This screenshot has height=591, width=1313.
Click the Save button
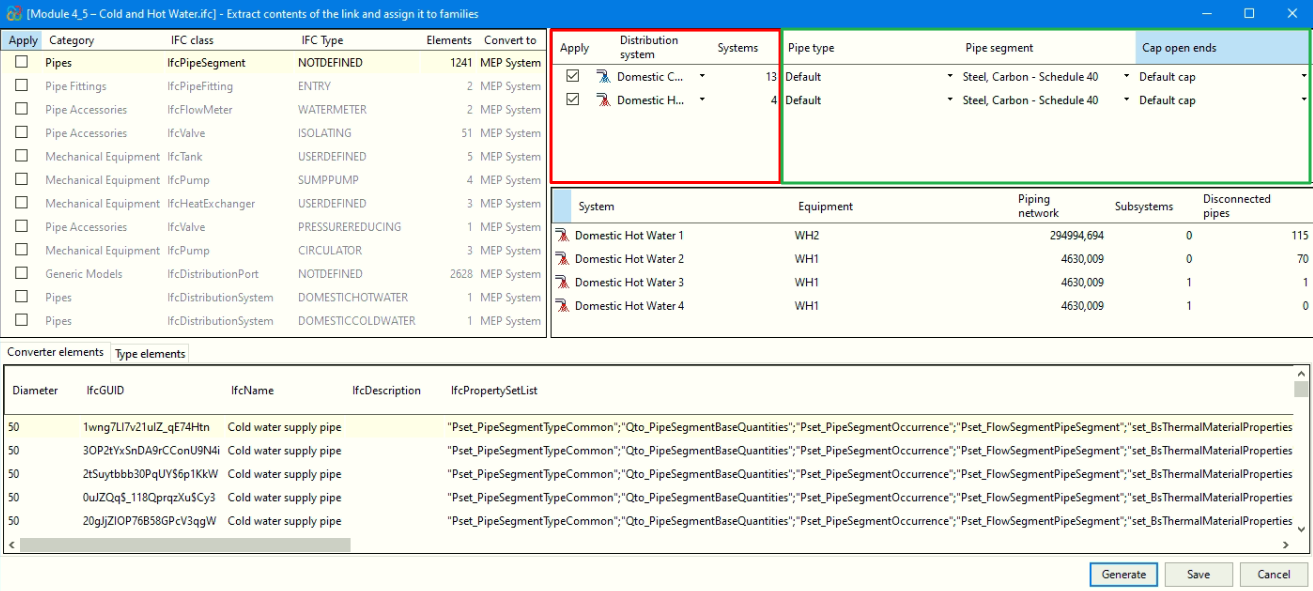click(1198, 575)
